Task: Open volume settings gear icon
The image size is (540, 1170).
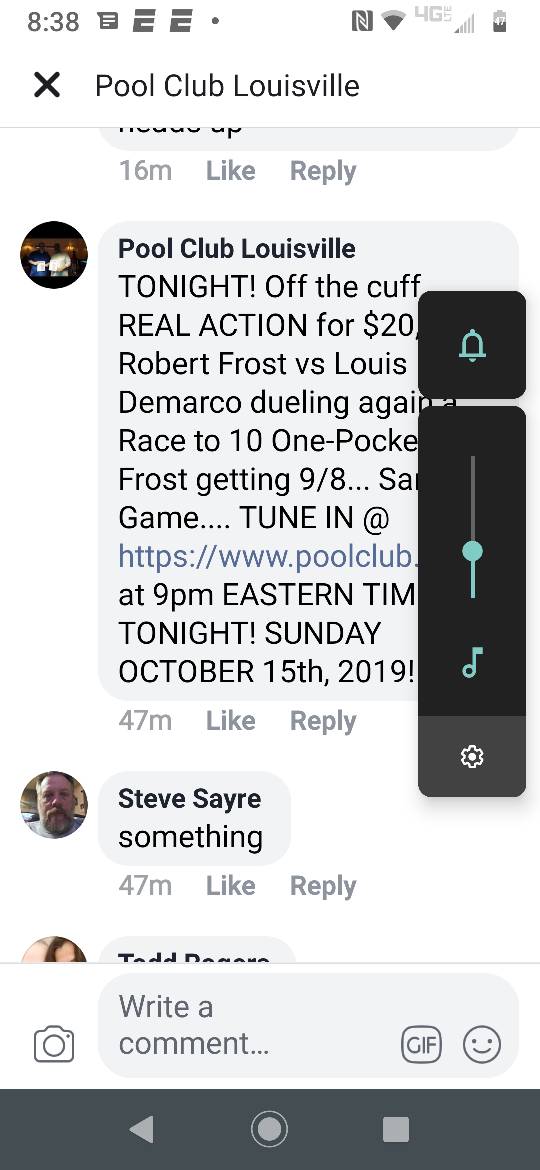Action: coord(472,757)
